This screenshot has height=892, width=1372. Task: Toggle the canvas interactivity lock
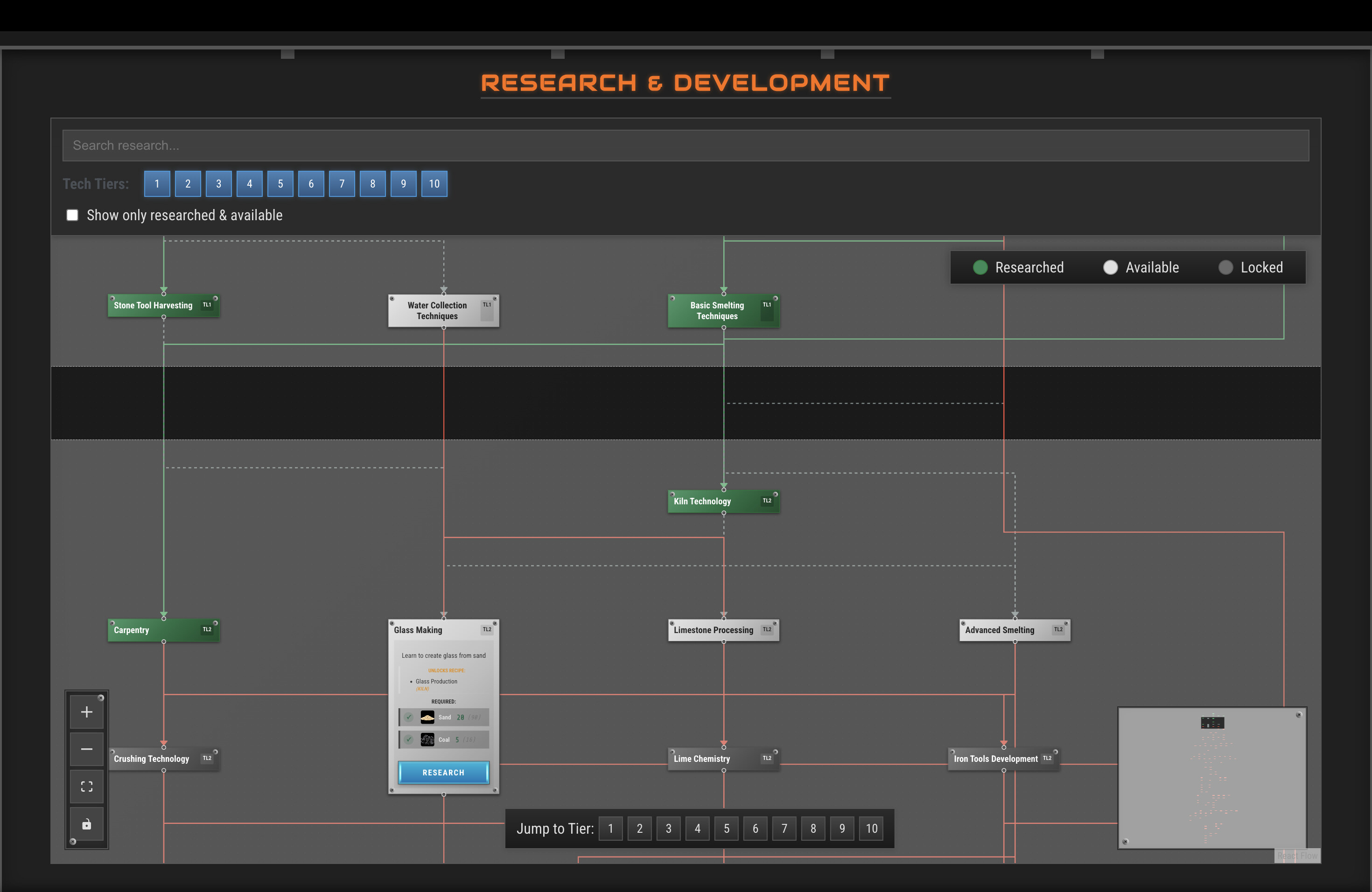[86, 824]
